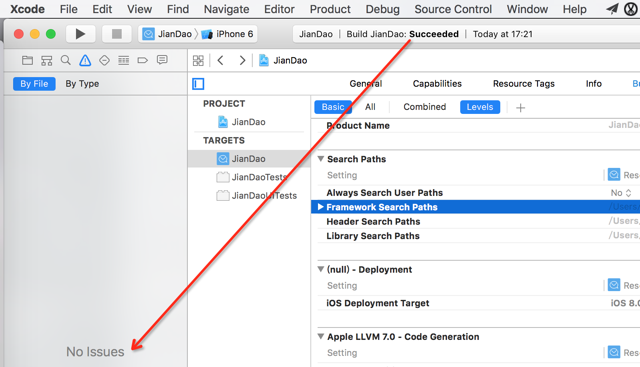Select the Issue navigator warning icon
Screen dimensions: 640x367
tap(85, 60)
